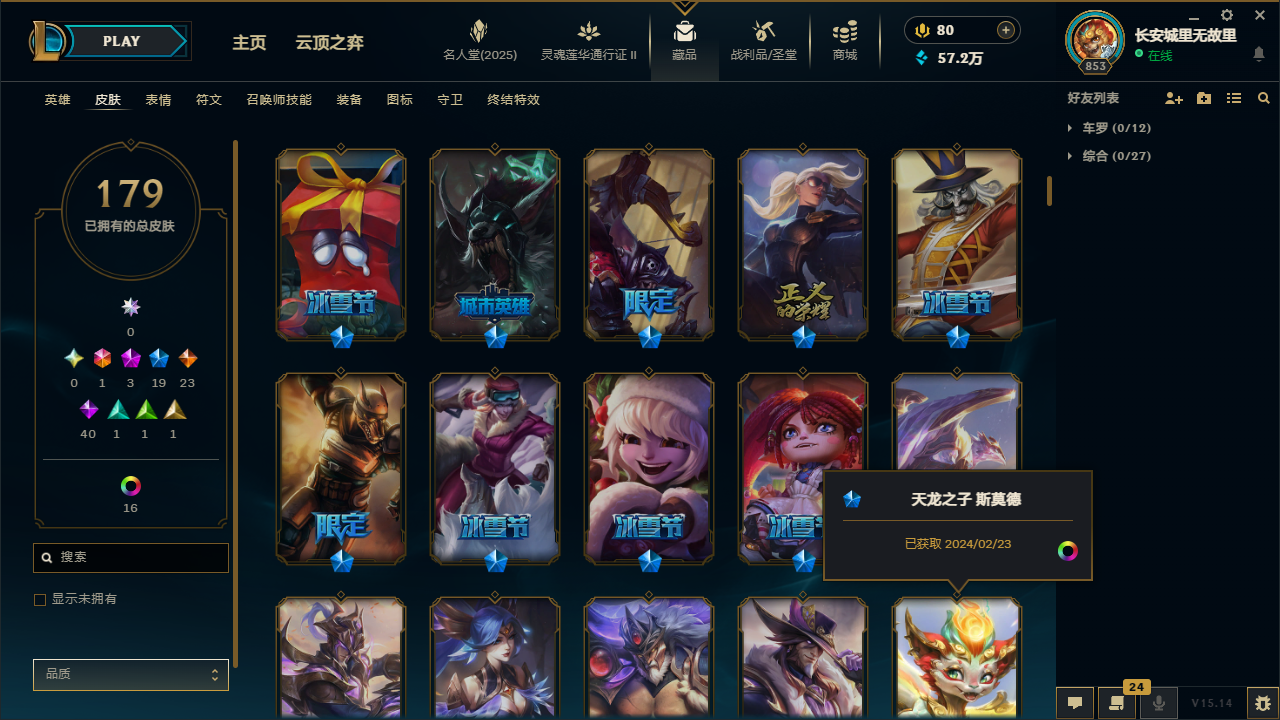Open the 藏品 collection bag icon
Screen dimensions: 1280x720
point(685,32)
